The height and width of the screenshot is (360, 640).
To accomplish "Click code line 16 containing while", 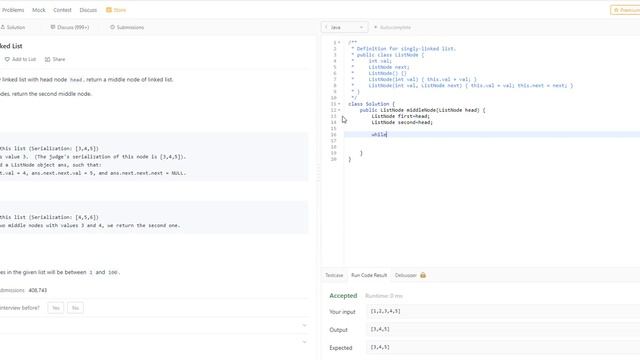I will (x=492, y=135).
